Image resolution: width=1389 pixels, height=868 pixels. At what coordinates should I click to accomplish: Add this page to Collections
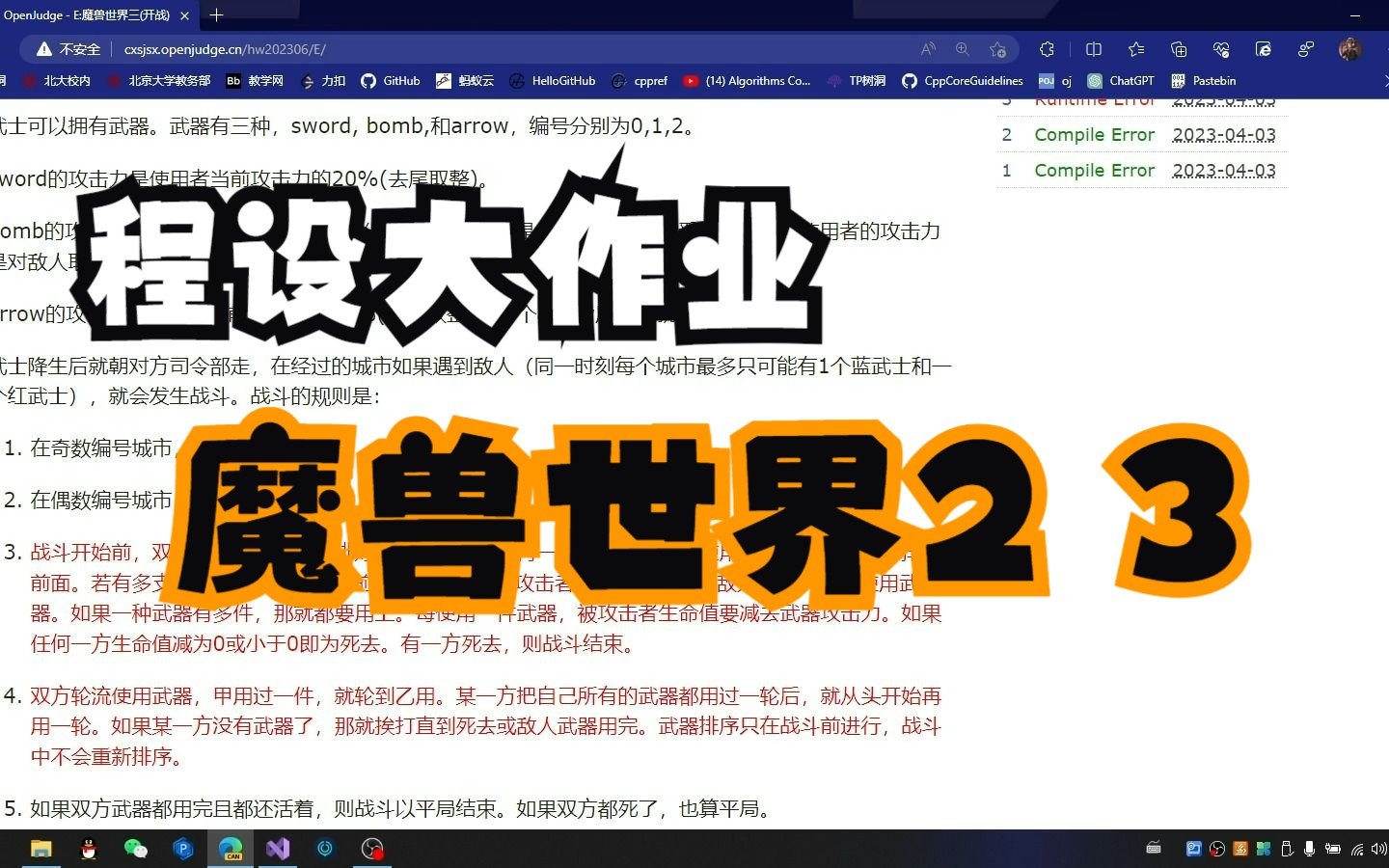1178,49
